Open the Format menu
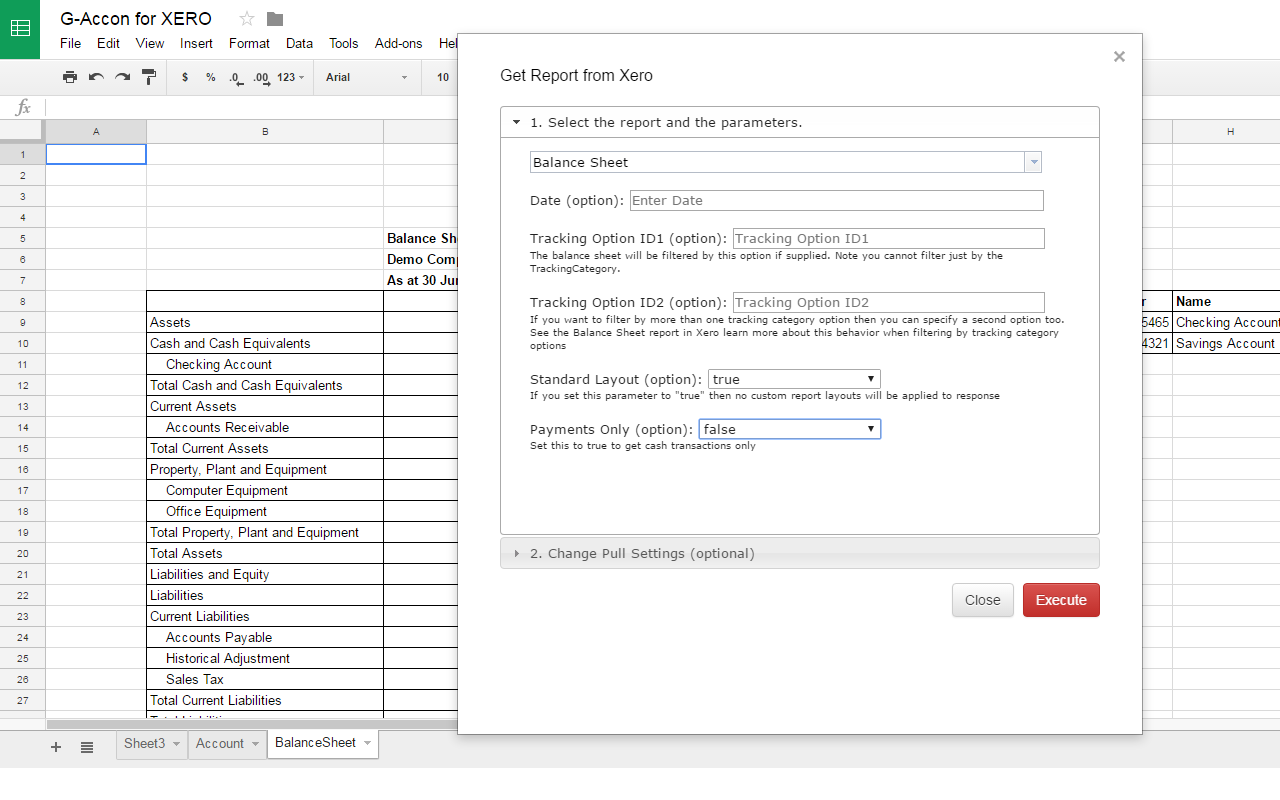The image size is (1280, 800). point(249,43)
